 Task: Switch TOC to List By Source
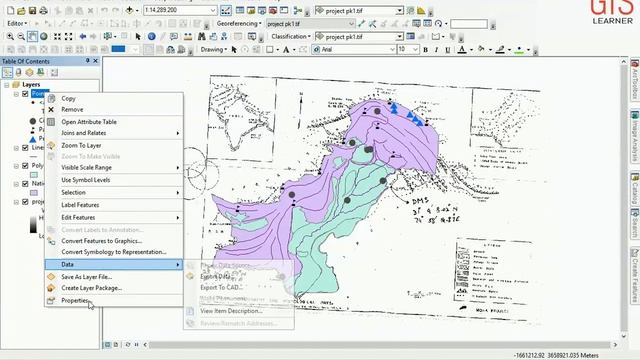tap(18, 73)
